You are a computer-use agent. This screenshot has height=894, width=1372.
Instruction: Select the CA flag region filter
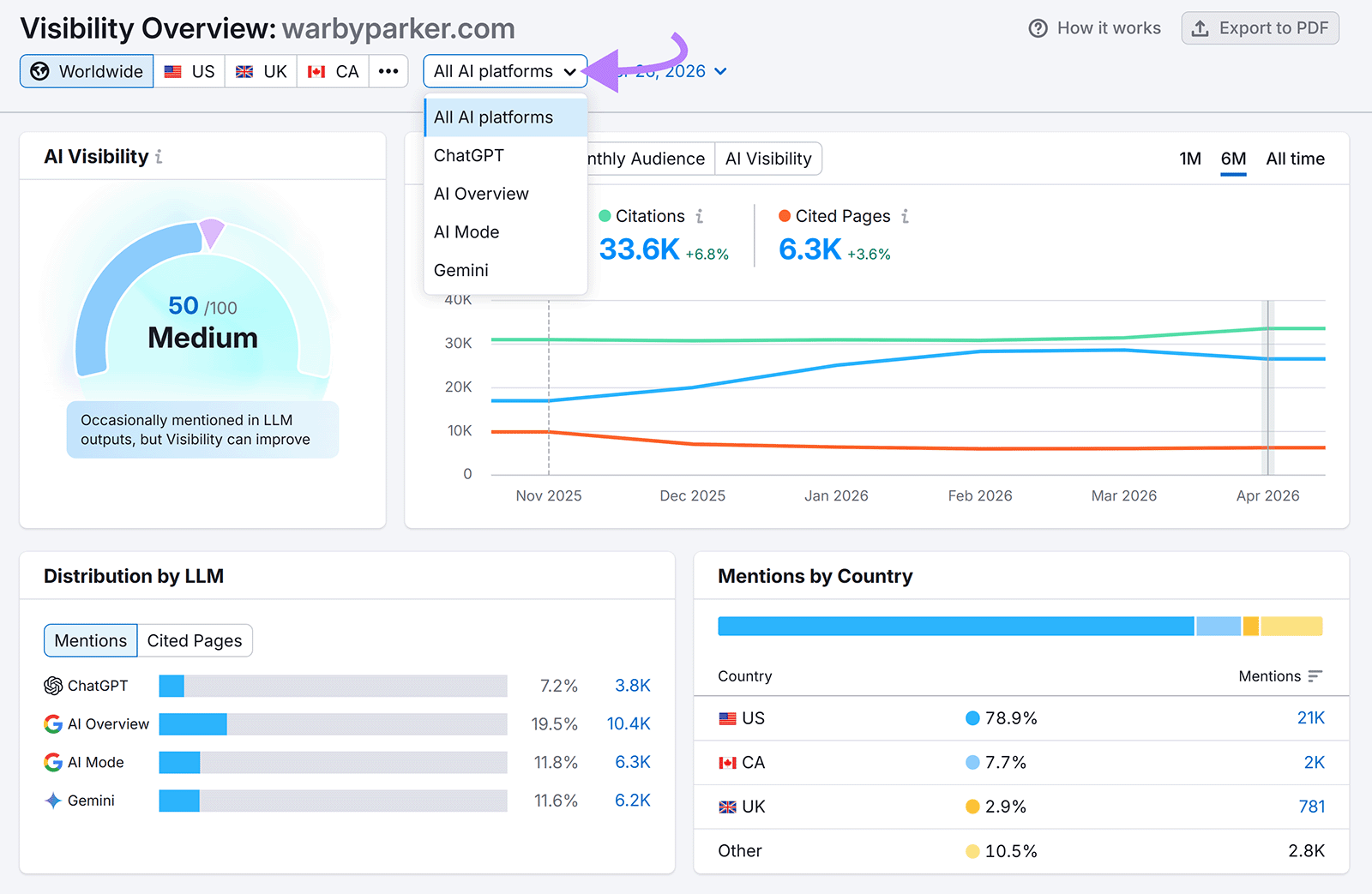(x=334, y=71)
